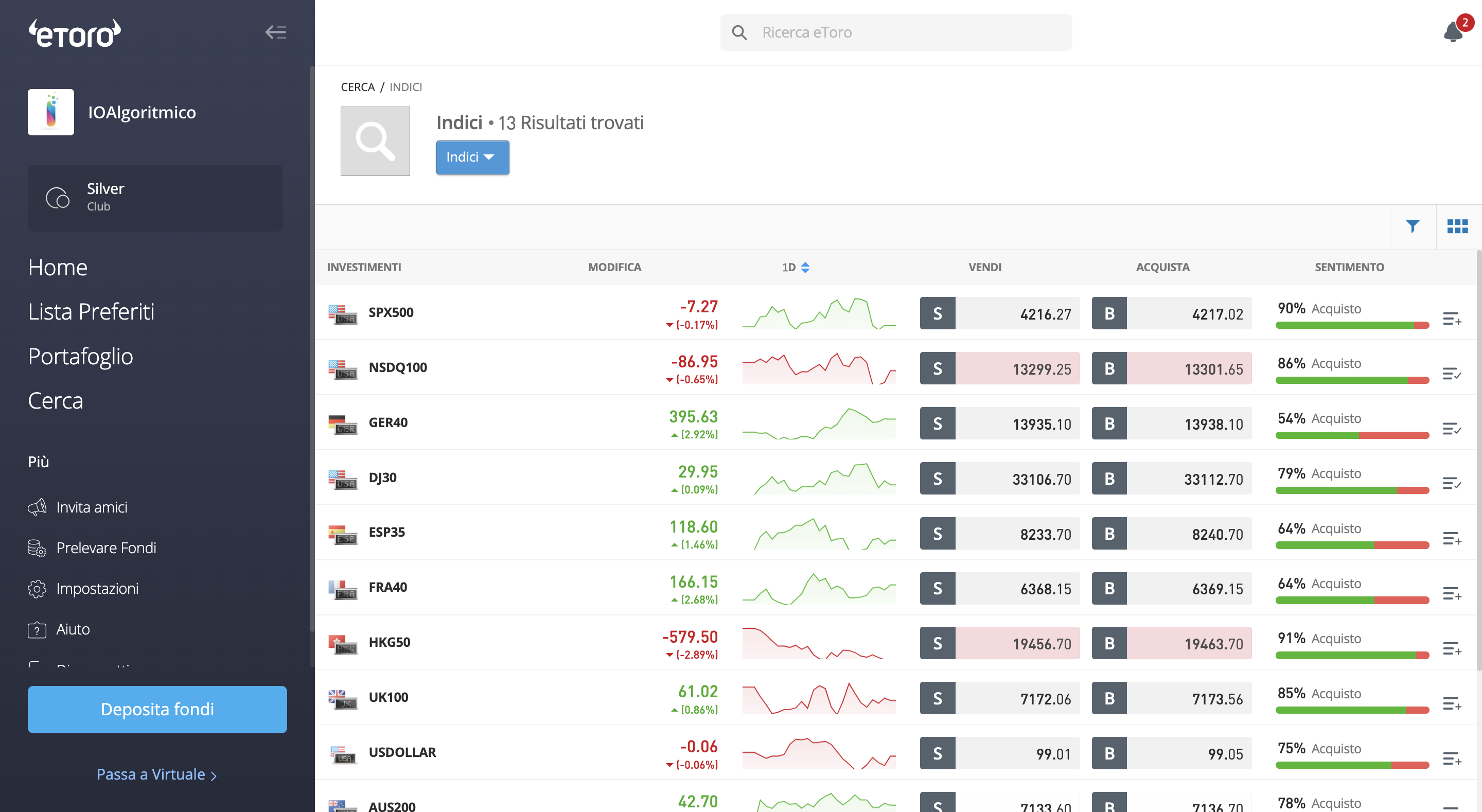
Task: Sort by MODIFICA column header
Action: [614, 267]
